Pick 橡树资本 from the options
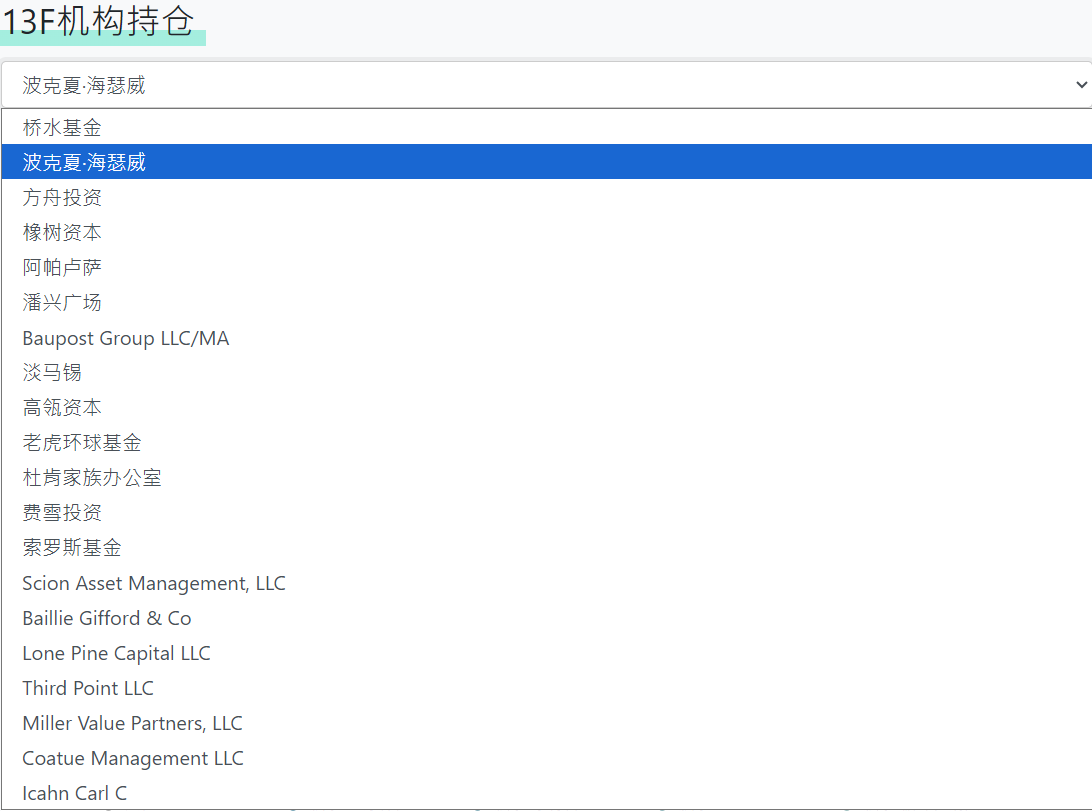The image size is (1092, 811). [62, 232]
